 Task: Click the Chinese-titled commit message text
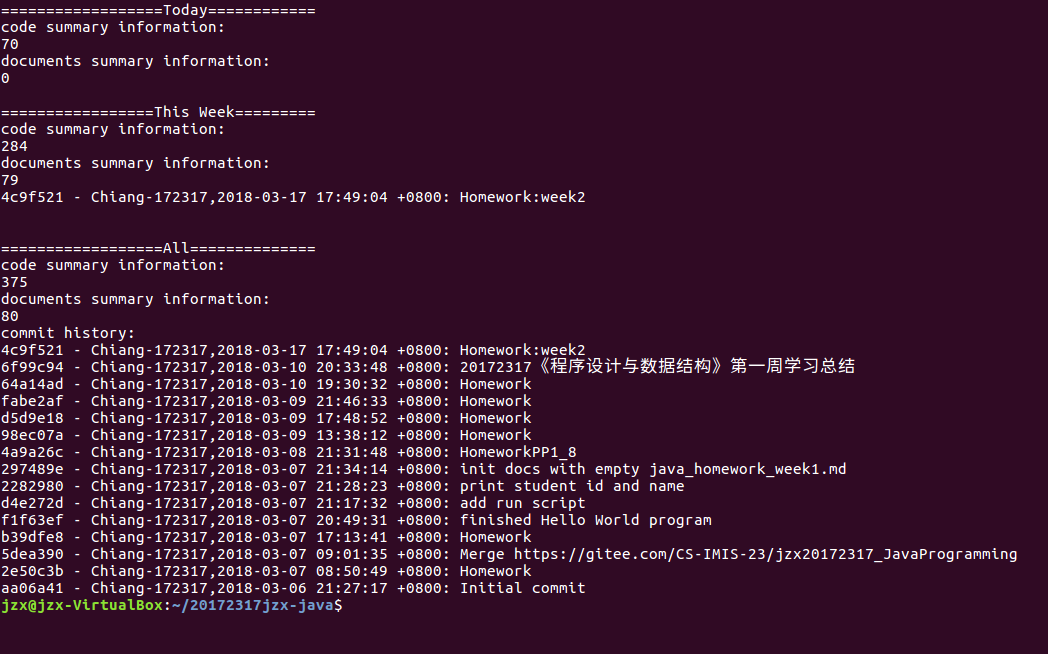coord(657,367)
